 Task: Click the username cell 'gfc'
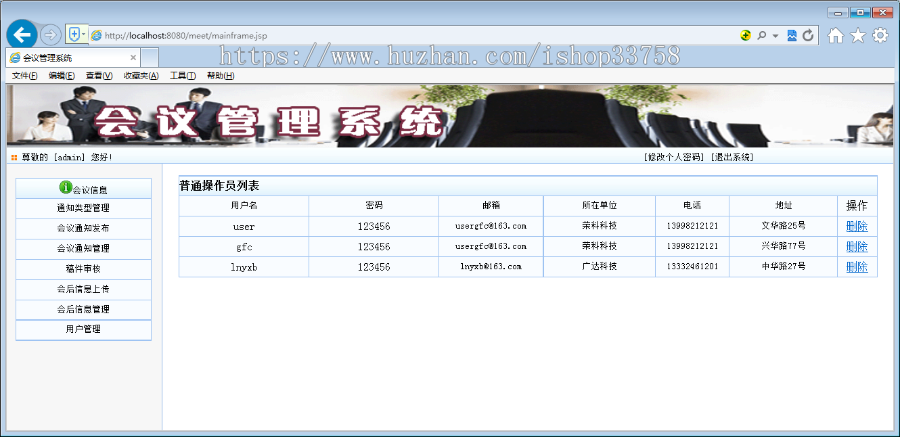click(244, 247)
